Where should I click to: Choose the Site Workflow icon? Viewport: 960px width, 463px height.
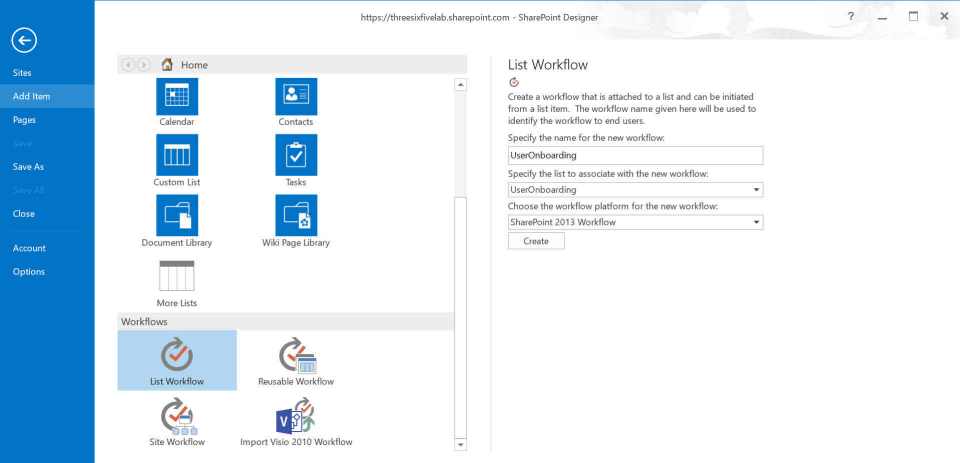(177, 416)
